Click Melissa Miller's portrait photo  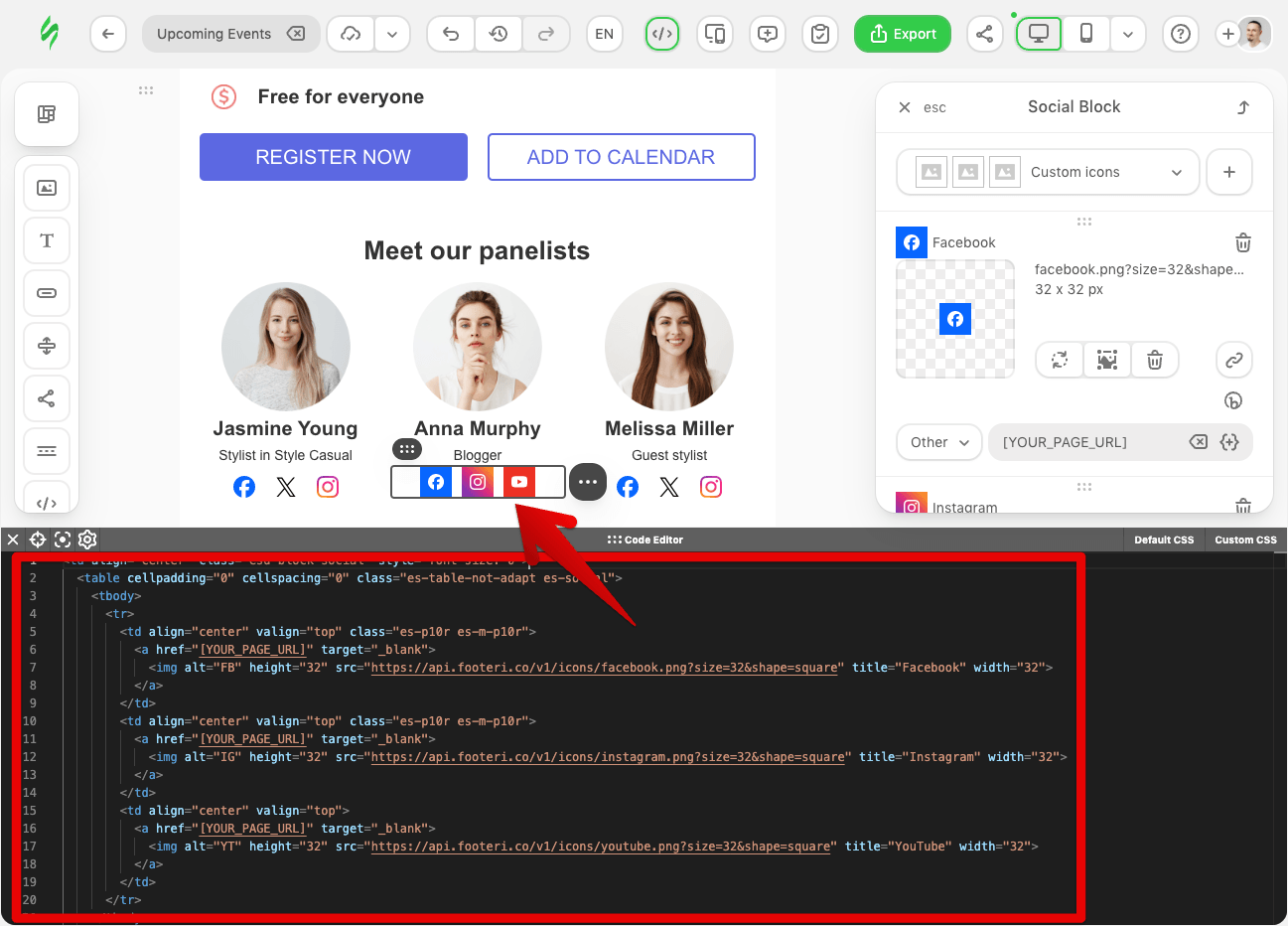[669, 347]
